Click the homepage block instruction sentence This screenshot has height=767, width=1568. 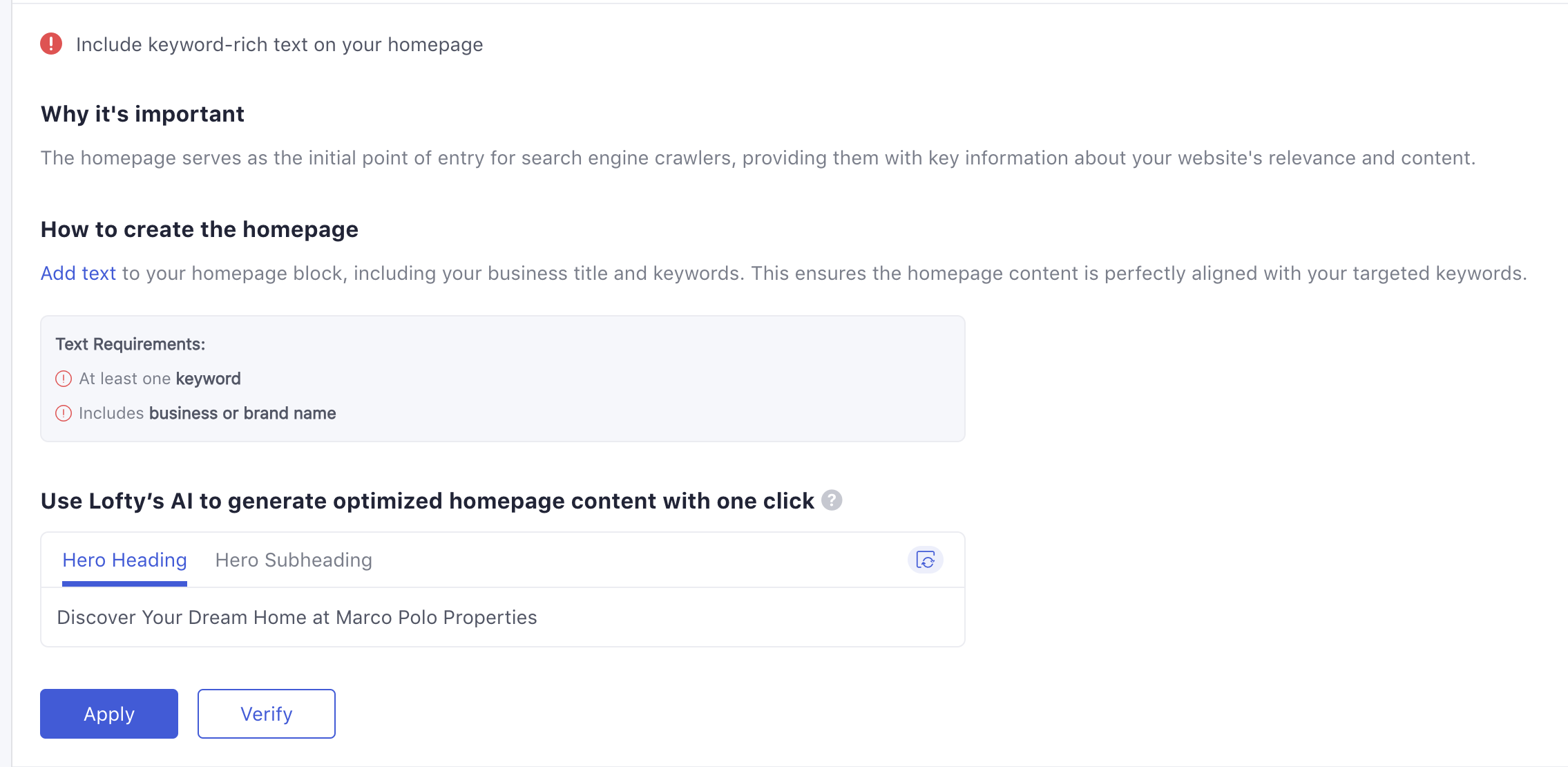coord(784,274)
